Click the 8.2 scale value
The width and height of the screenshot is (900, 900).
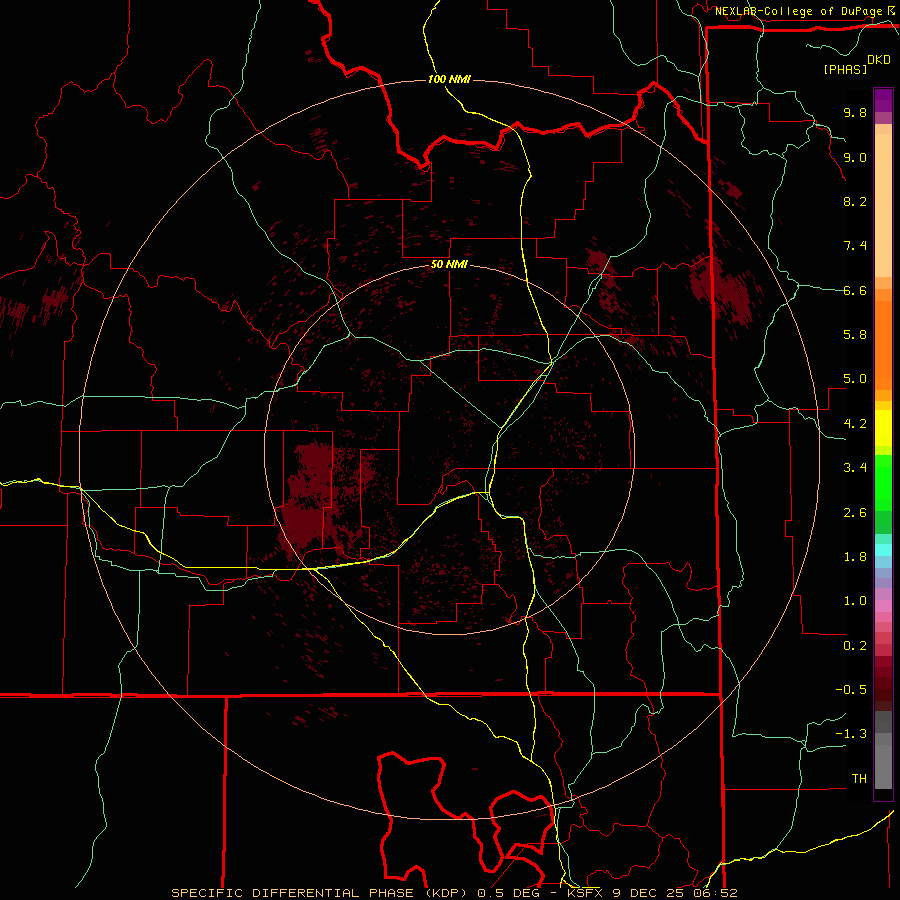[855, 201]
